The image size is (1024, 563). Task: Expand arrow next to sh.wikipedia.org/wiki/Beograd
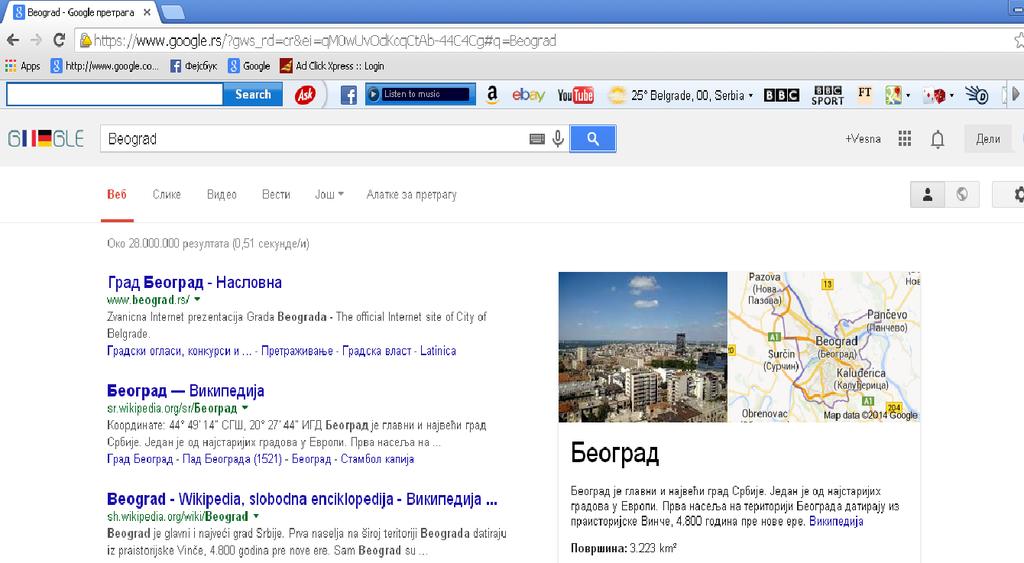pyautogui.click(x=256, y=516)
